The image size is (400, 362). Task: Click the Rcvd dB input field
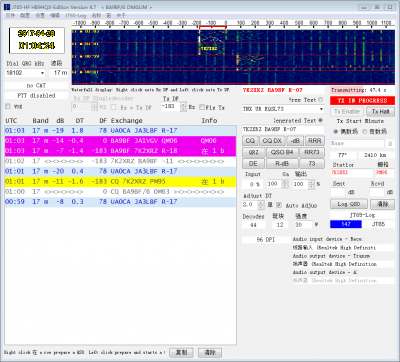pos(377,192)
